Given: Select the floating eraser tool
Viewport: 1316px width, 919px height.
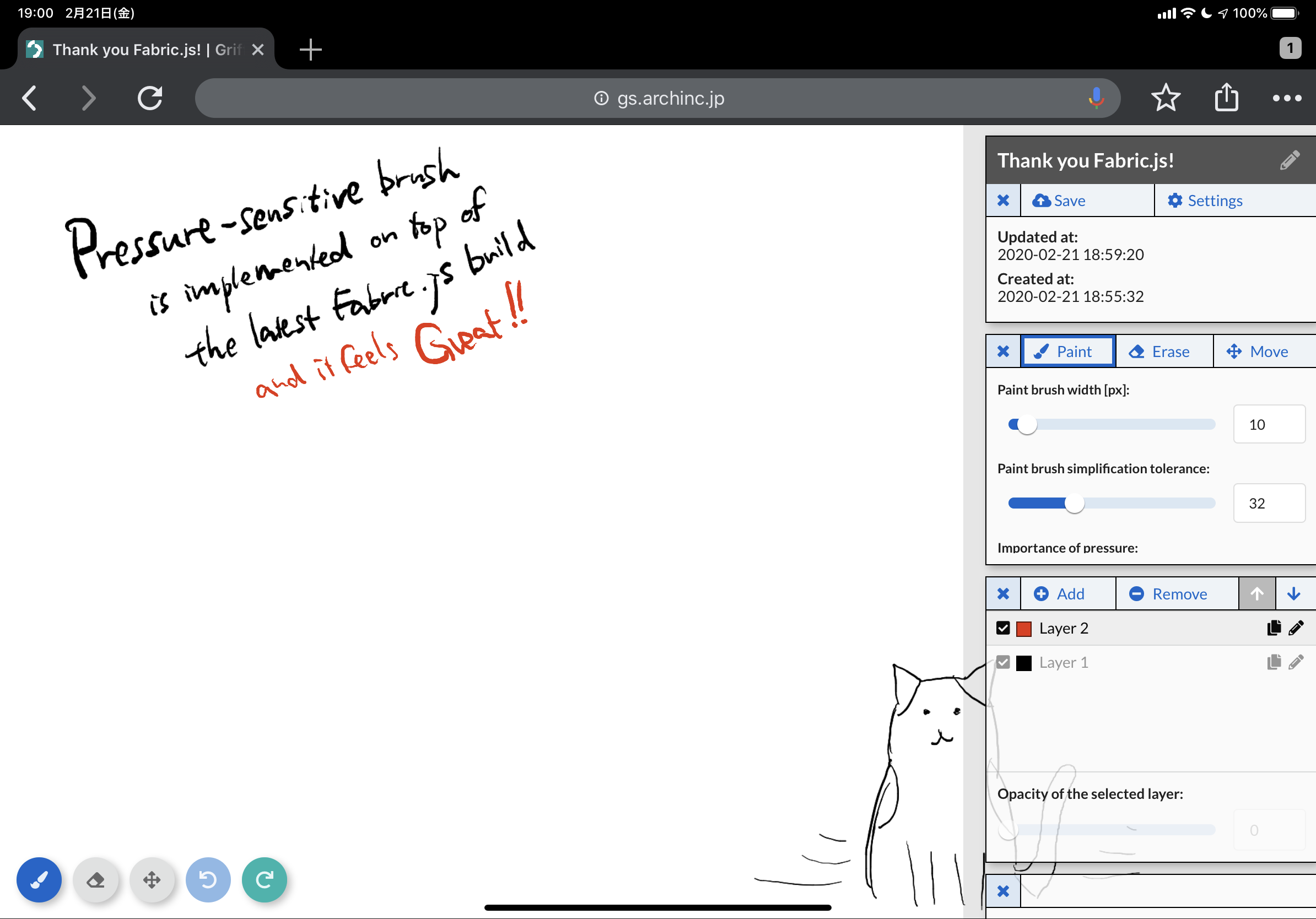Looking at the screenshot, I should [x=96, y=879].
